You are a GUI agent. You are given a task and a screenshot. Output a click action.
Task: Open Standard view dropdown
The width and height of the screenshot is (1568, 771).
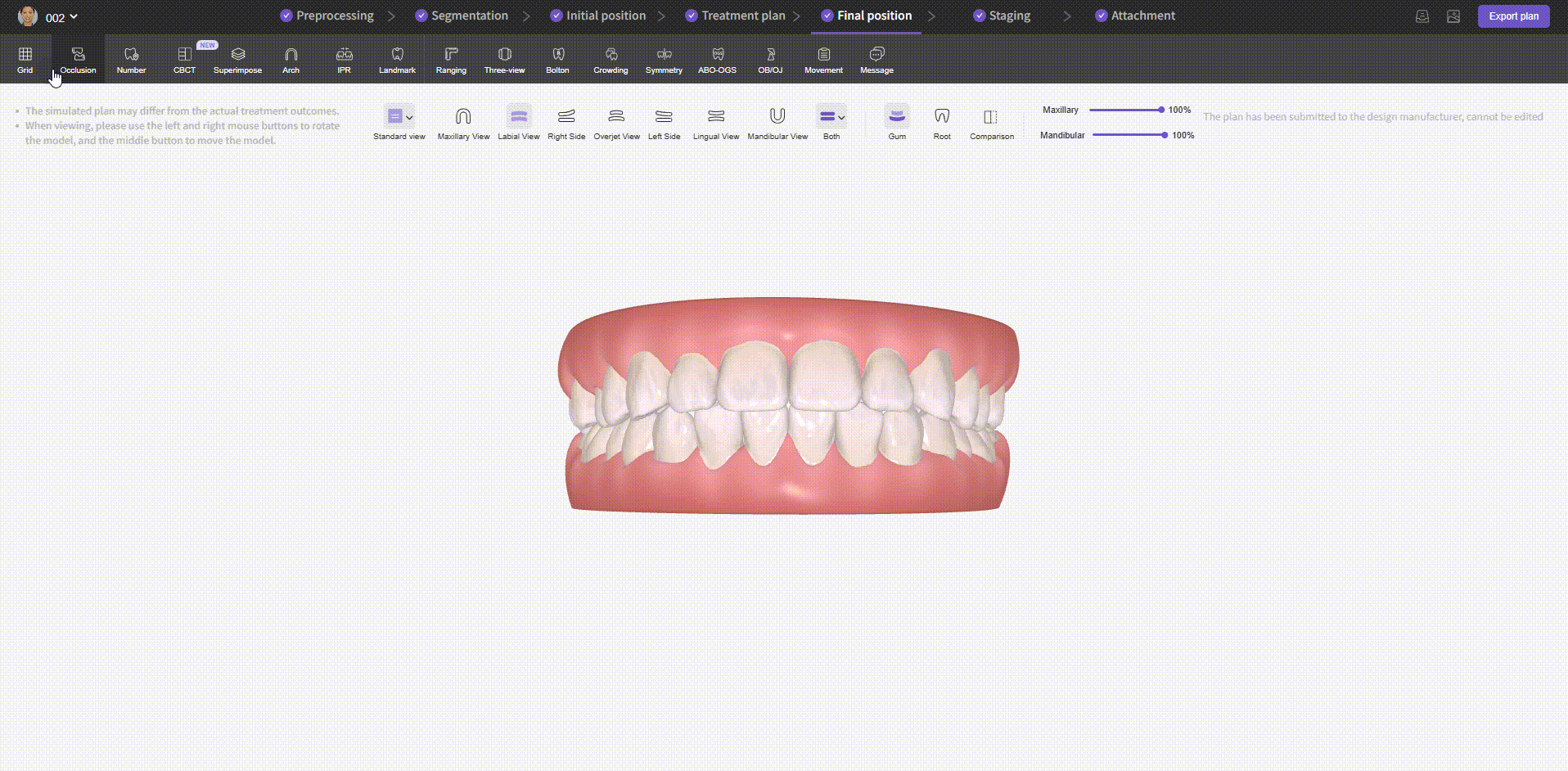399,124
